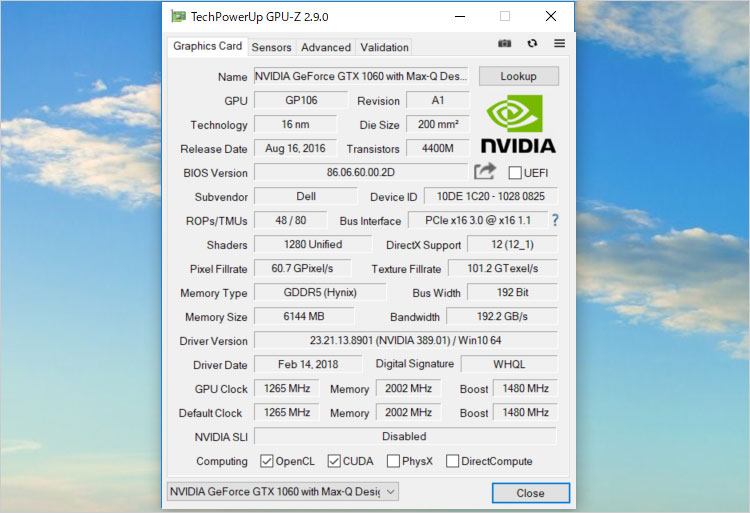Viewport: 750px width, 513px height.
Task: Click the GPU Clock row Boost 1480 MHz
Action: [x=525, y=388]
